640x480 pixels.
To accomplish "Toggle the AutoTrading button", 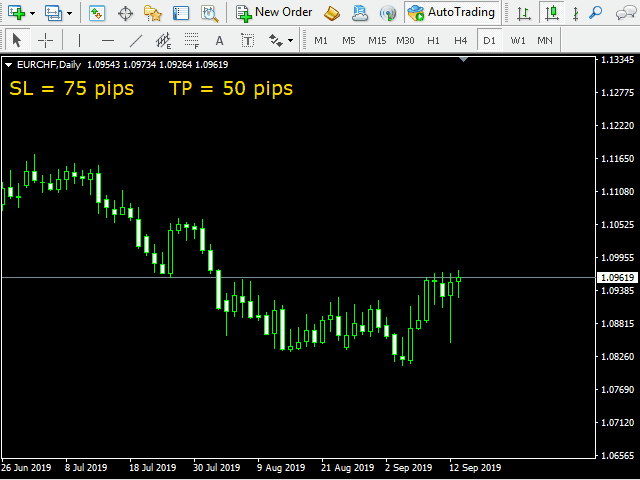I will (x=451, y=13).
